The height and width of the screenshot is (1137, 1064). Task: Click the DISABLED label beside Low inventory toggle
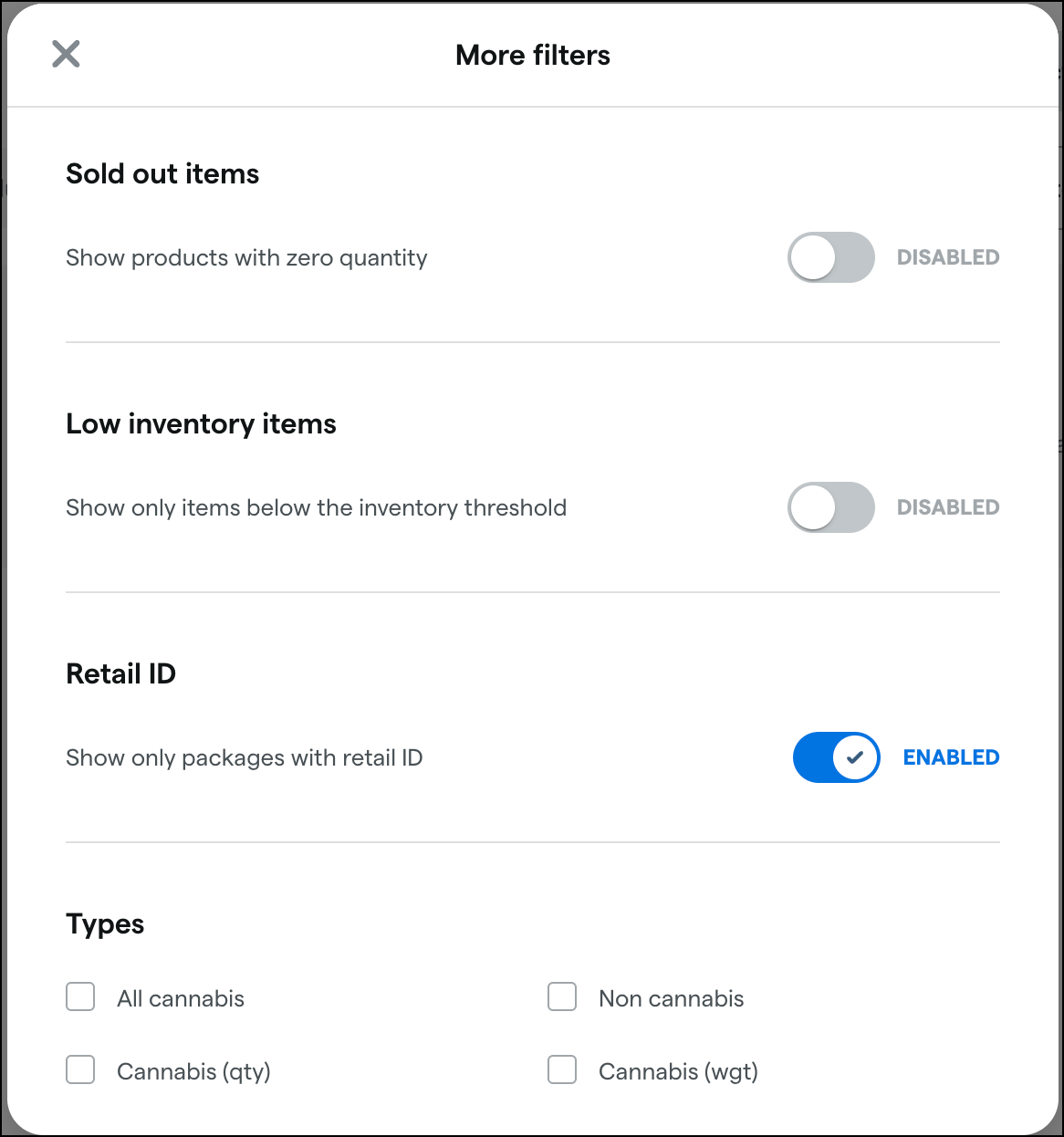click(948, 507)
